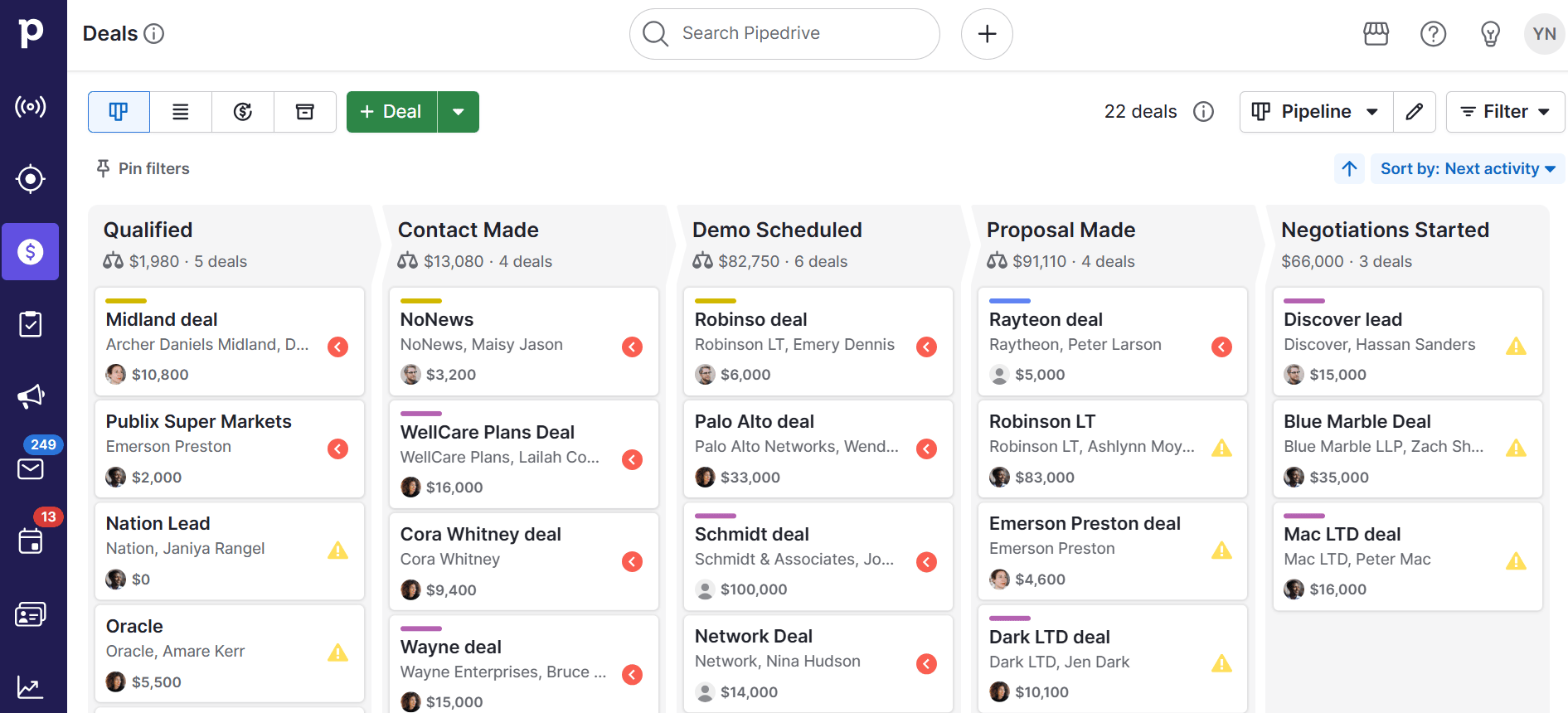Click overdue activity icon on NoNews
This screenshot has width=1568, height=713.
pyautogui.click(x=632, y=347)
